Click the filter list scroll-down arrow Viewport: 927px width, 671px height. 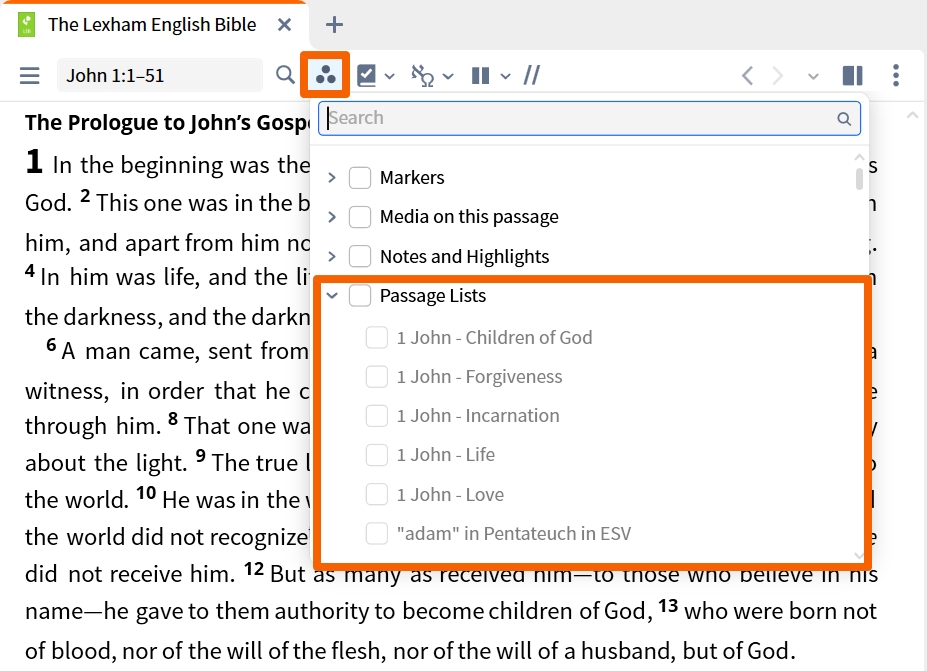(x=859, y=556)
